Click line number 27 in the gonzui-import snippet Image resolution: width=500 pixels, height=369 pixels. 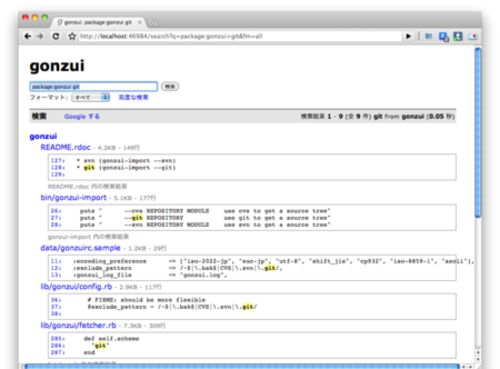[x=56, y=218]
